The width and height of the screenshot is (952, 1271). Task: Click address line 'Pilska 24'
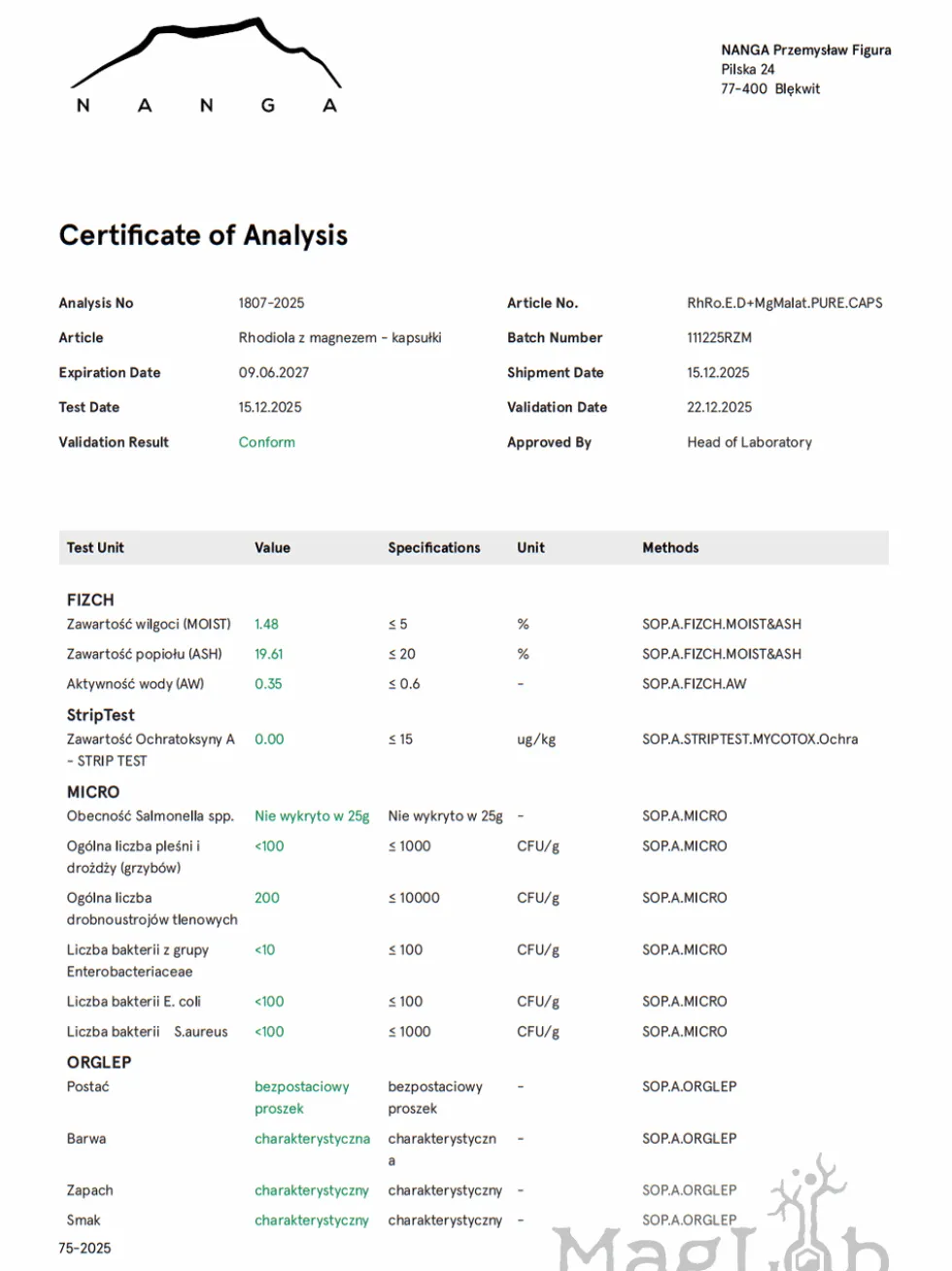point(748,70)
